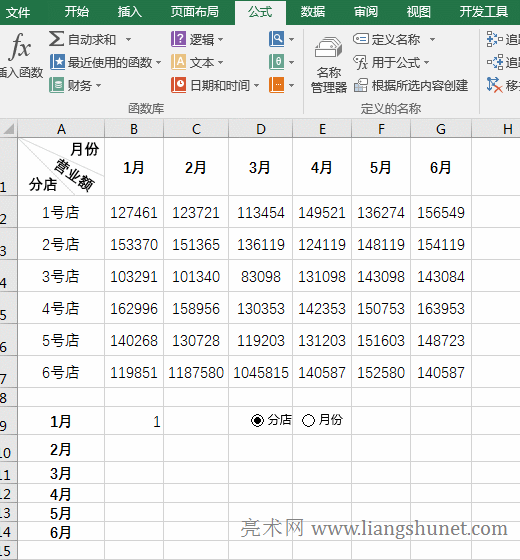Viewport: 520px width, 560px height.
Task: Select the 月份 radio button
Action: [308, 420]
